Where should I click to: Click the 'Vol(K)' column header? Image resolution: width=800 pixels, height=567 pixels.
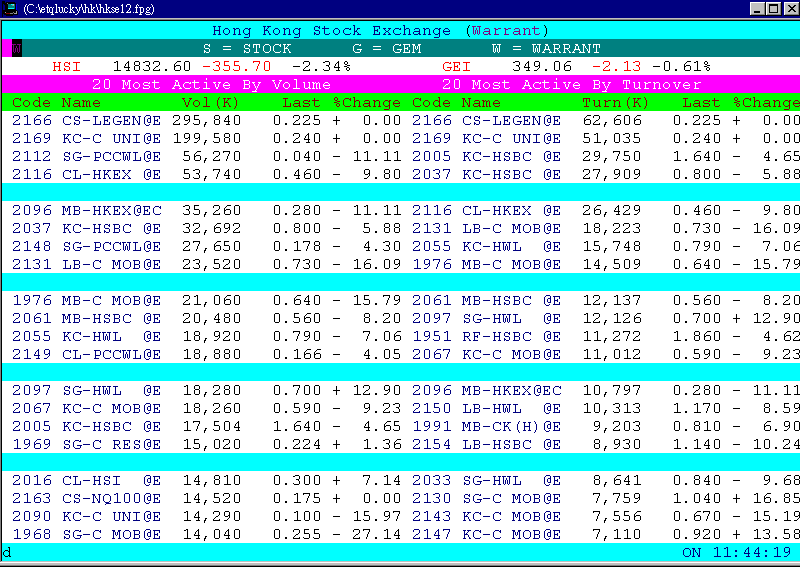[210, 103]
